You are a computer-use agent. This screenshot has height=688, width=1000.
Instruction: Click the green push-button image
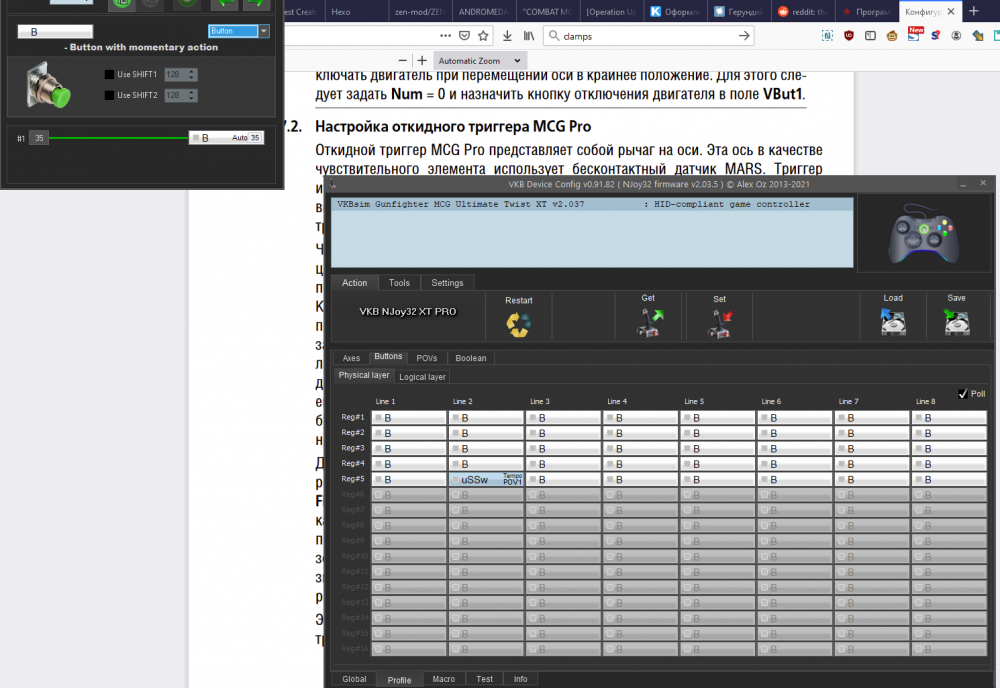click(x=48, y=85)
